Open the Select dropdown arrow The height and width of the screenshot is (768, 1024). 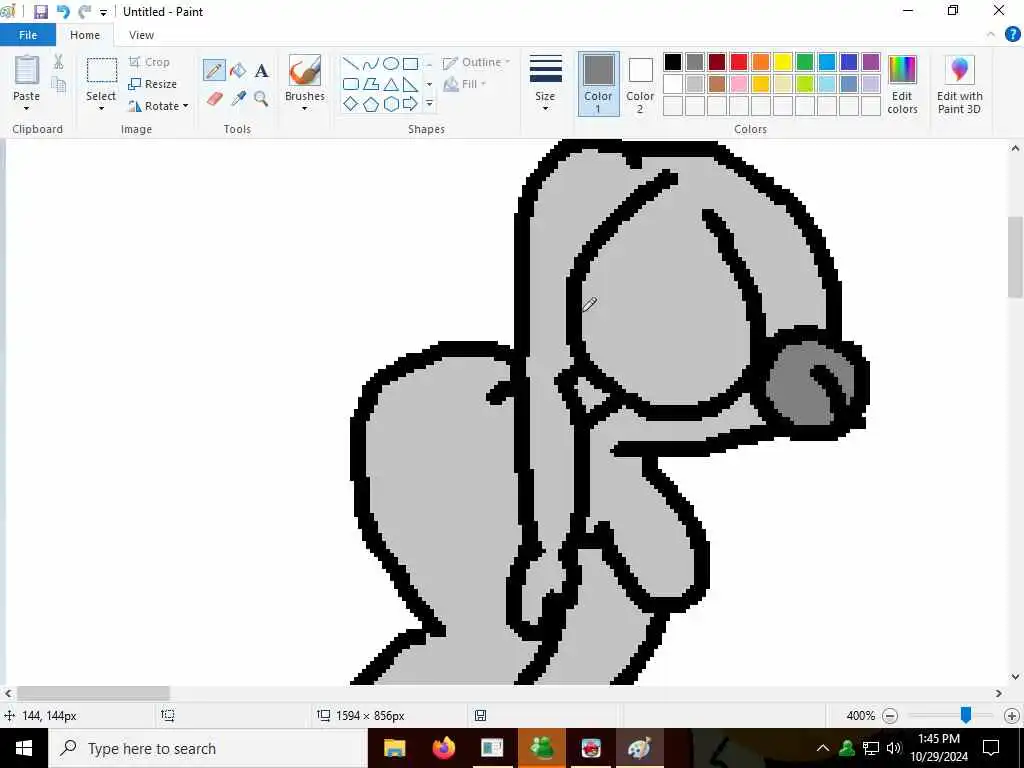pyautogui.click(x=101, y=108)
